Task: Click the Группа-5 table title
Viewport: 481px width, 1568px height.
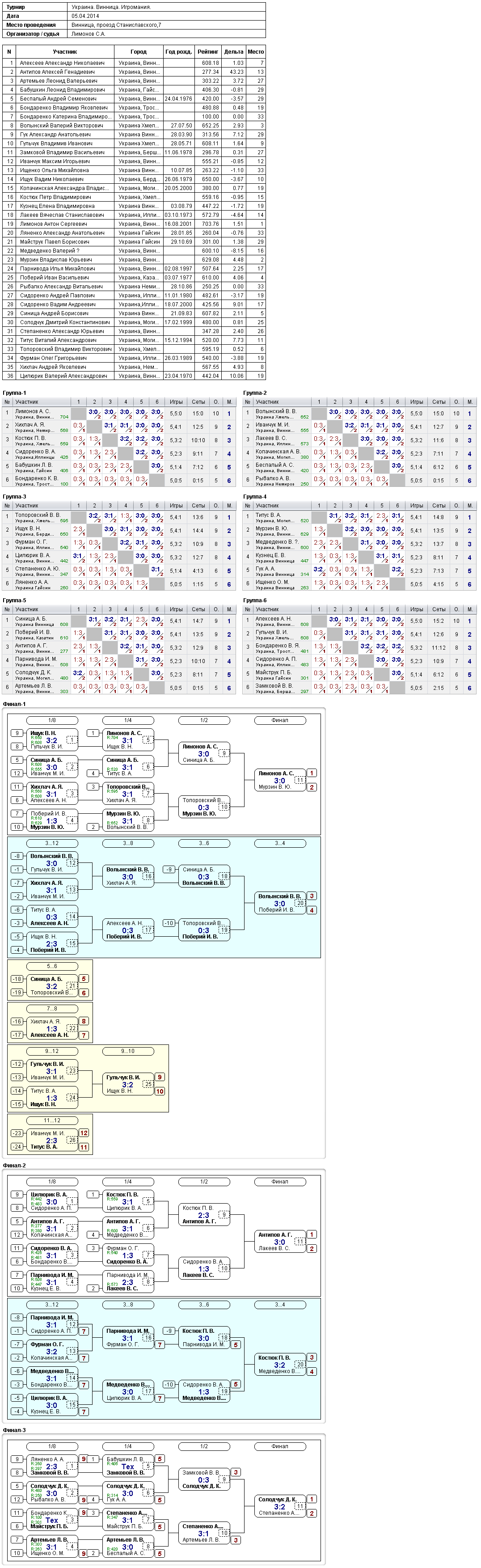Action: pyautogui.click(x=14, y=600)
